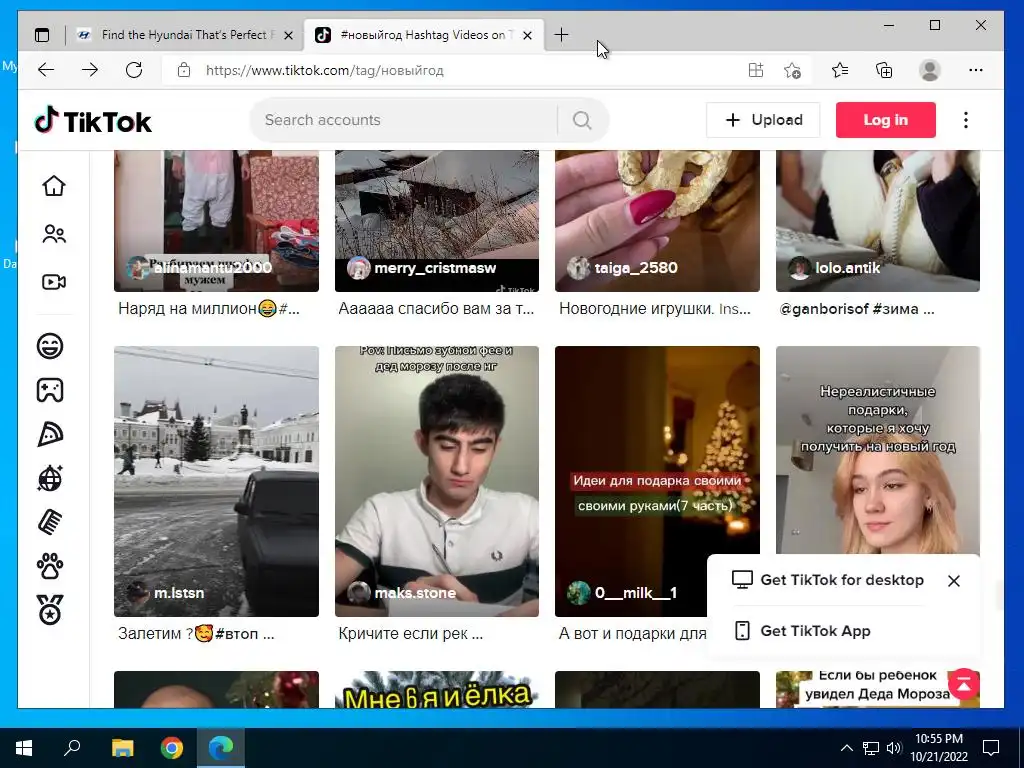
Task: Open the taiga_2580 video thumbnail
Action: (x=657, y=221)
